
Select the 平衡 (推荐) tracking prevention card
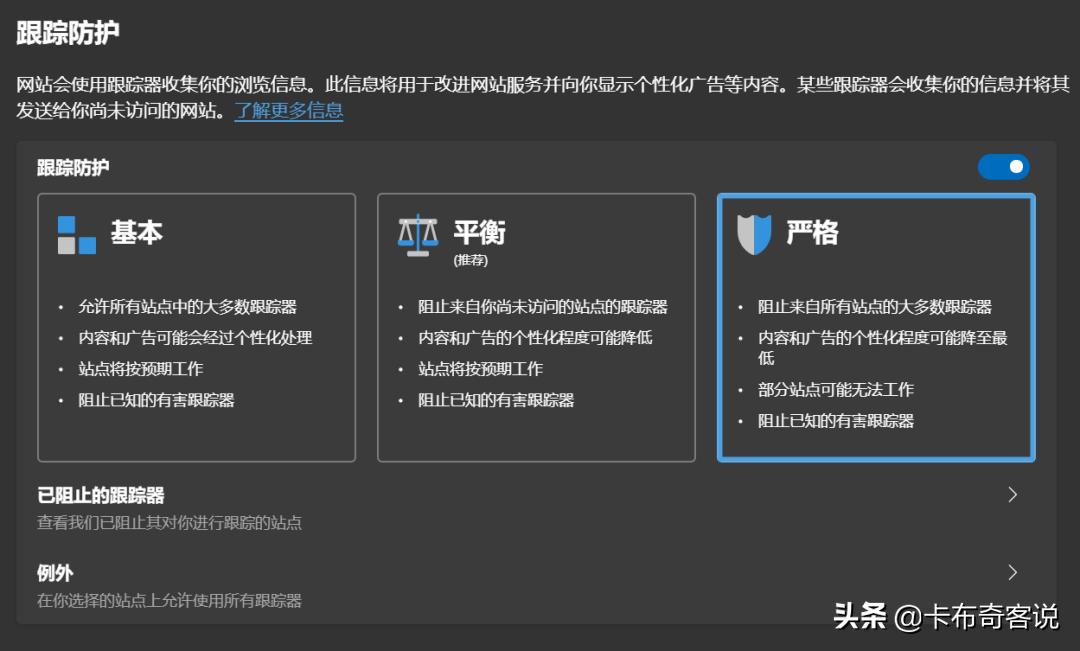click(537, 327)
